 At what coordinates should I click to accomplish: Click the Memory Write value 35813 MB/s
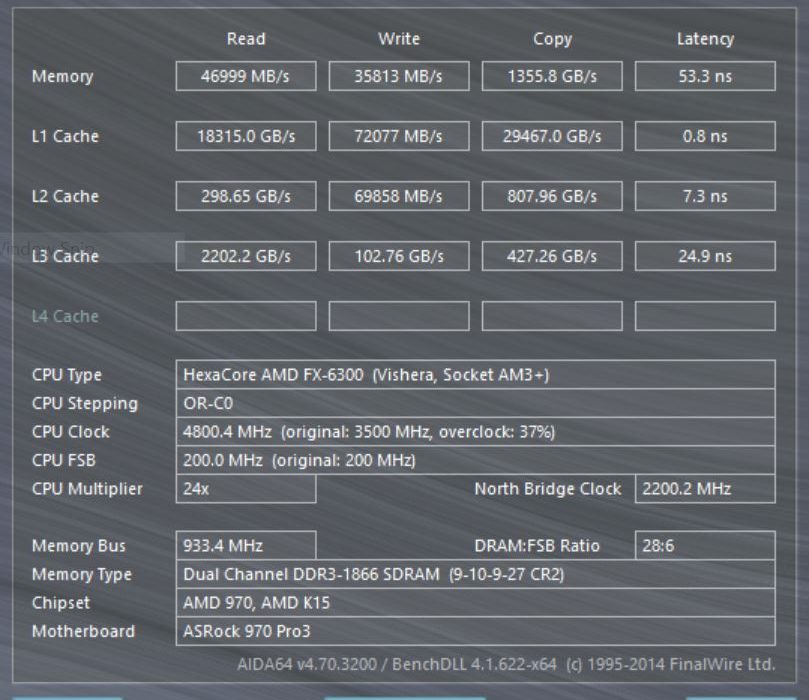[x=399, y=76]
